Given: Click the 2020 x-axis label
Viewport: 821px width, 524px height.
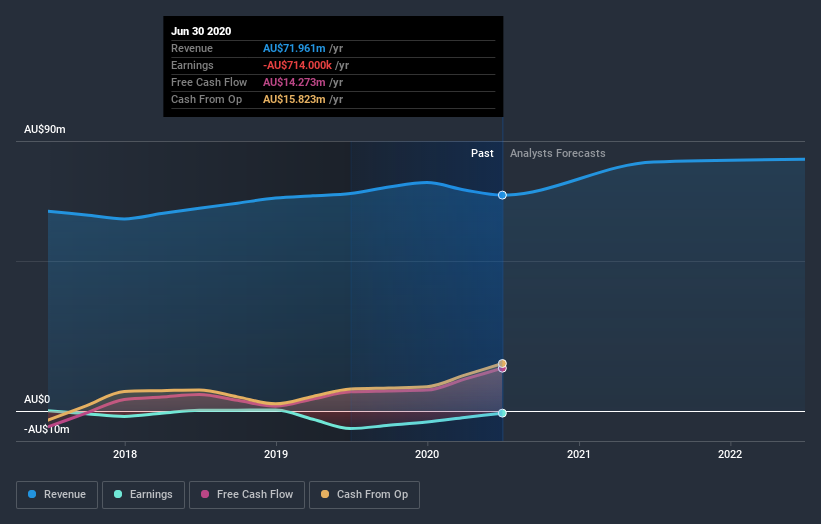Looking at the screenshot, I should pos(427,454).
